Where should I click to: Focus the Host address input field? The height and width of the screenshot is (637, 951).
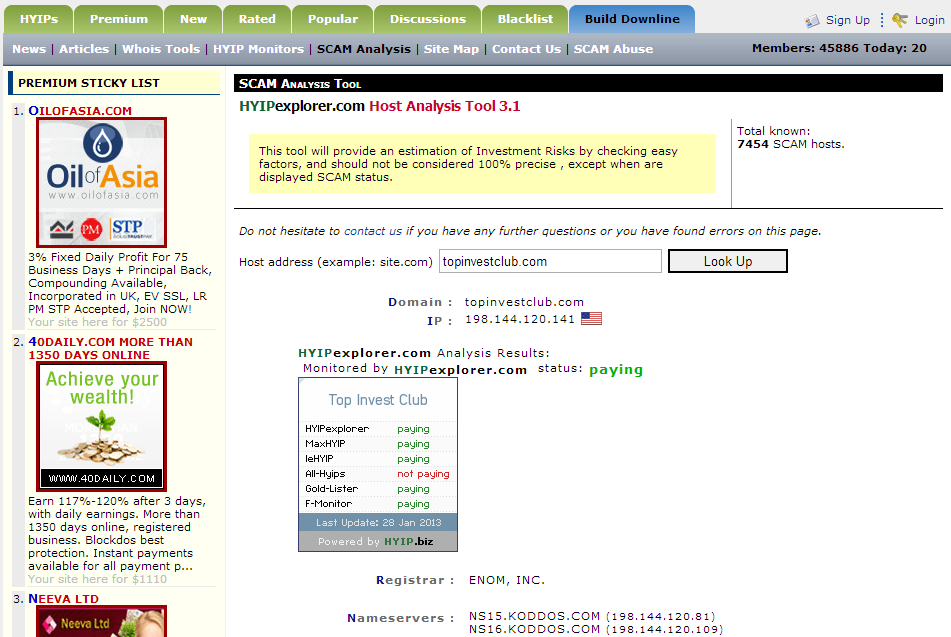[550, 261]
